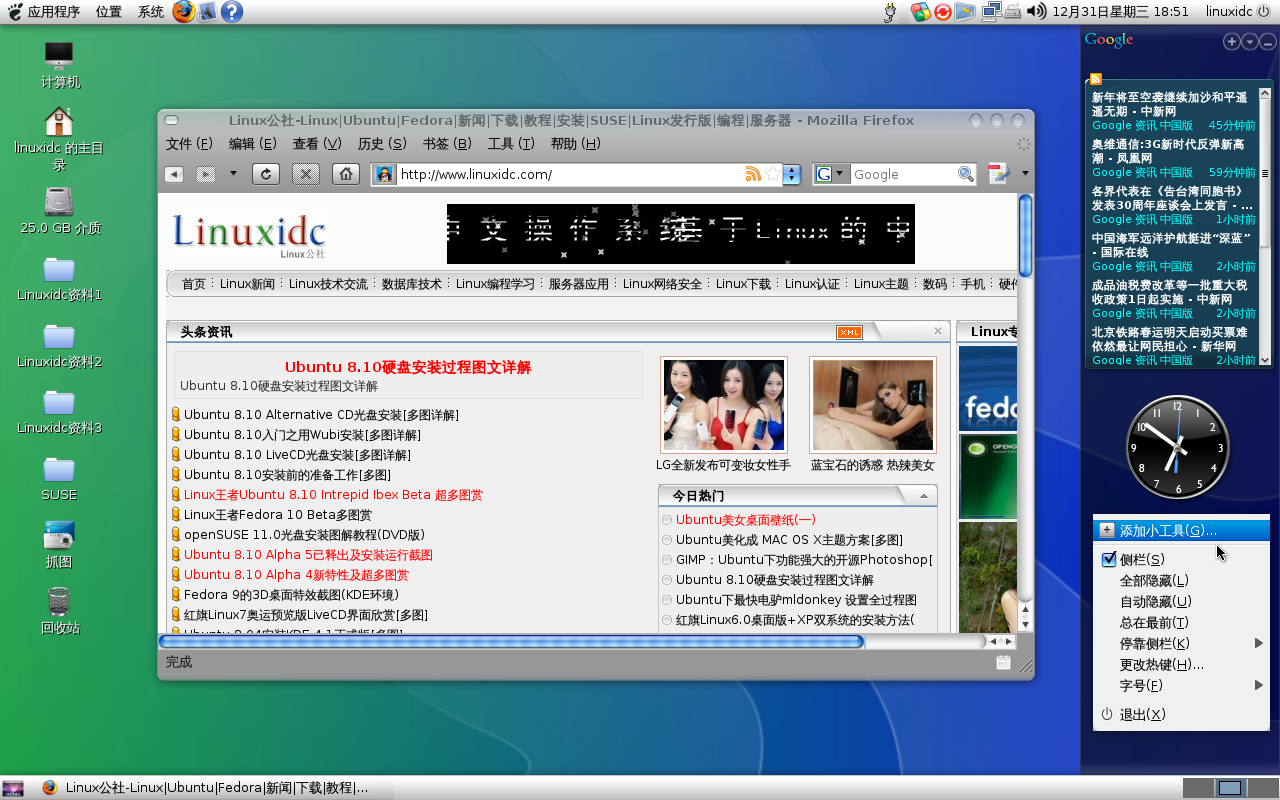Toggle the 侧栏(S) checkbox in the menu
1280x800 pixels.
point(1108,559)
